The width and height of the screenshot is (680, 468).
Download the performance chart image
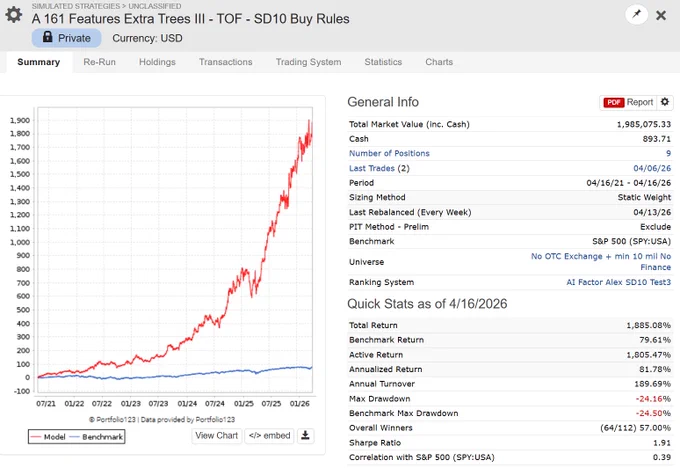click(305, 435)
